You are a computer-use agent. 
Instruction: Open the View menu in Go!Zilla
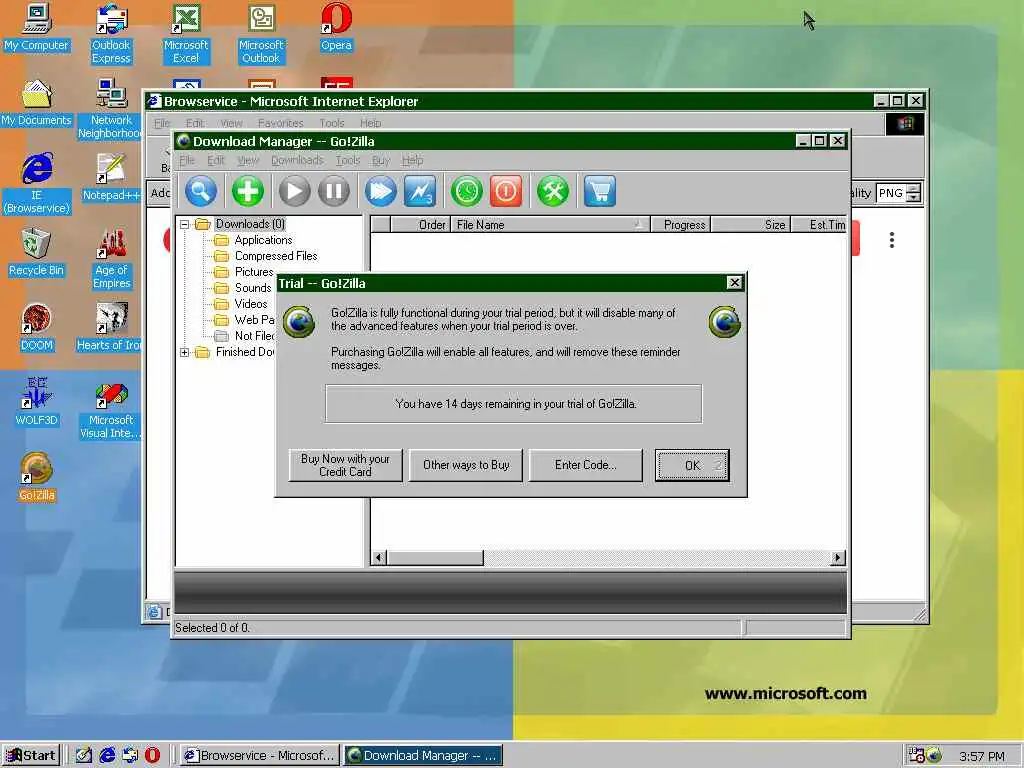tap(248, 161)
